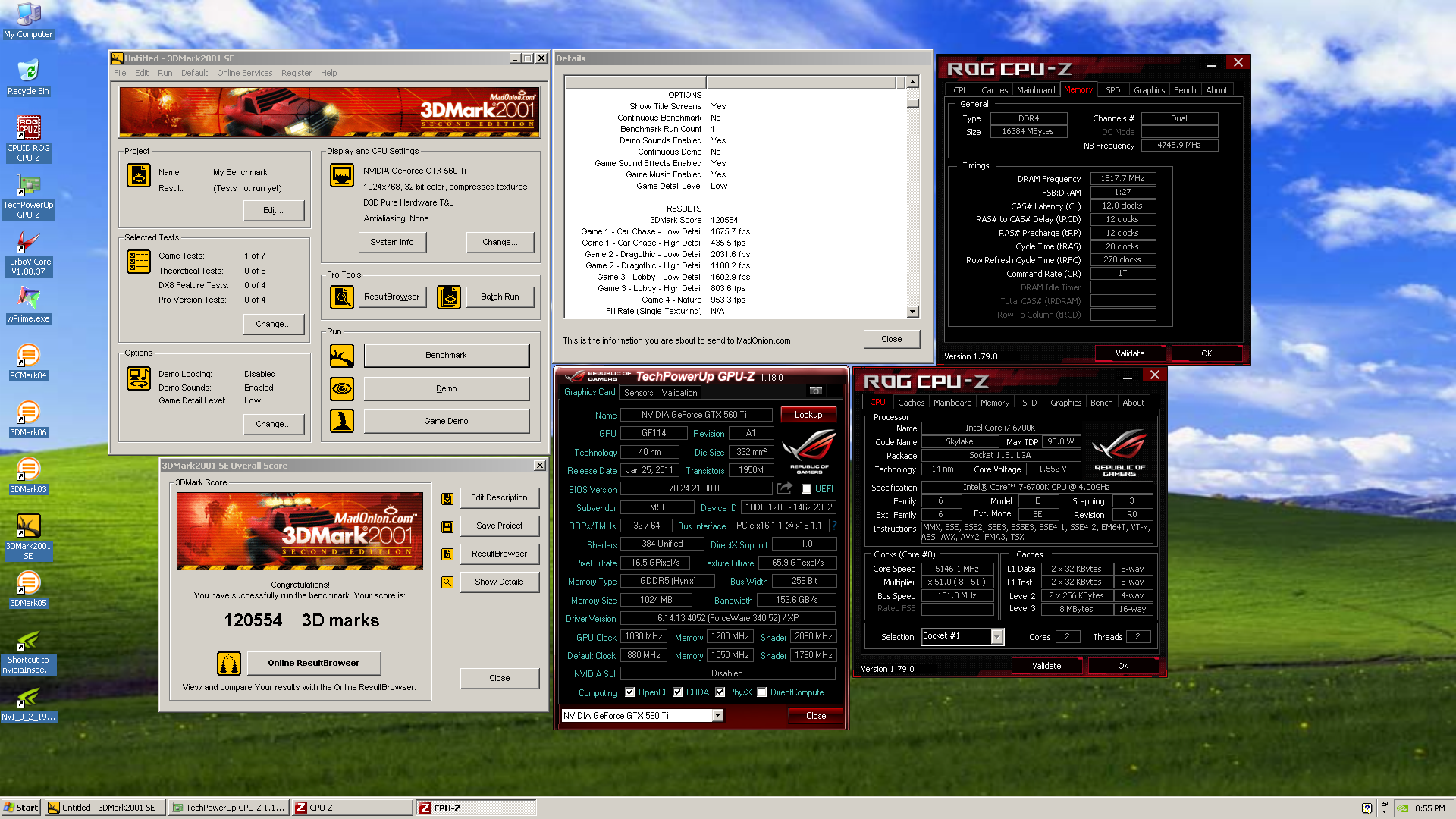Open PCMark04 desktop shortcut
This screenshot has height=819, width=1456.
(x=28, y=362)
